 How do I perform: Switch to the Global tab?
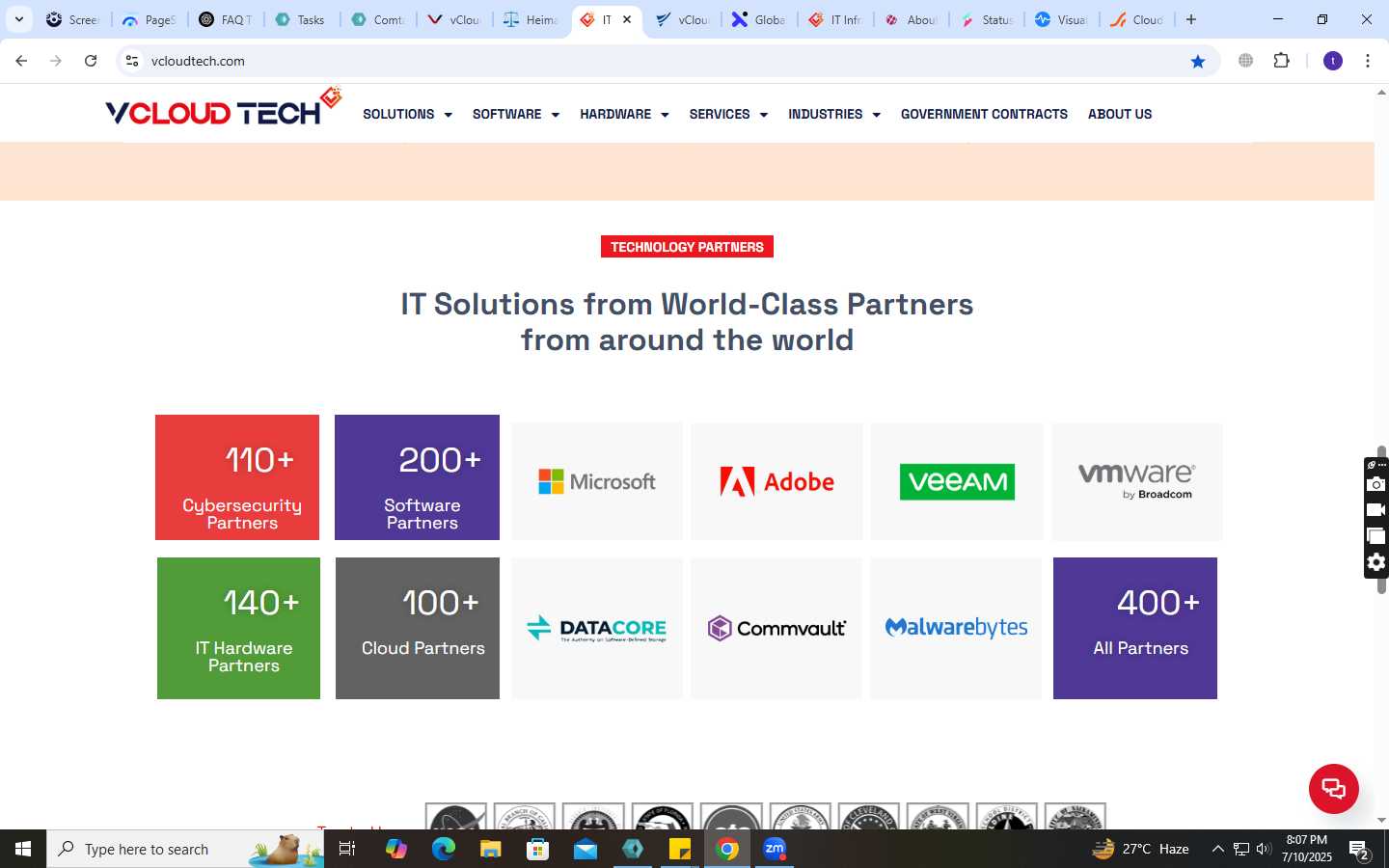coord(759,19)
